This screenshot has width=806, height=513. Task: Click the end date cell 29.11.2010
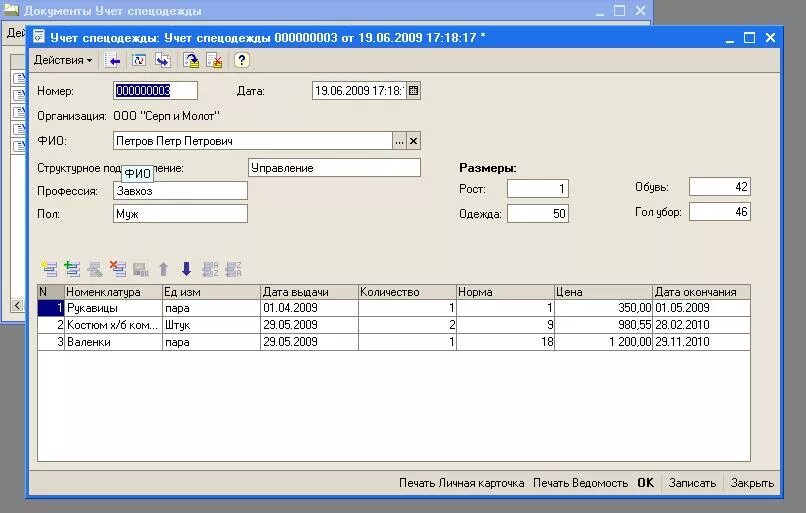click(x=702, y=342)
